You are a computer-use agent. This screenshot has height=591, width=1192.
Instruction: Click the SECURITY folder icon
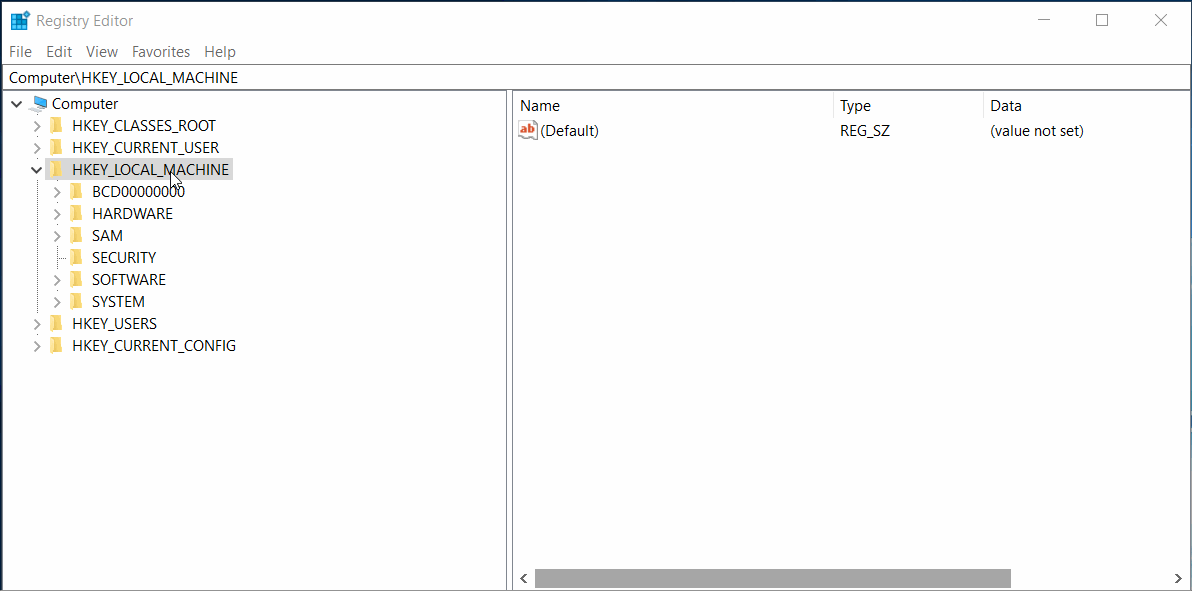75,258
